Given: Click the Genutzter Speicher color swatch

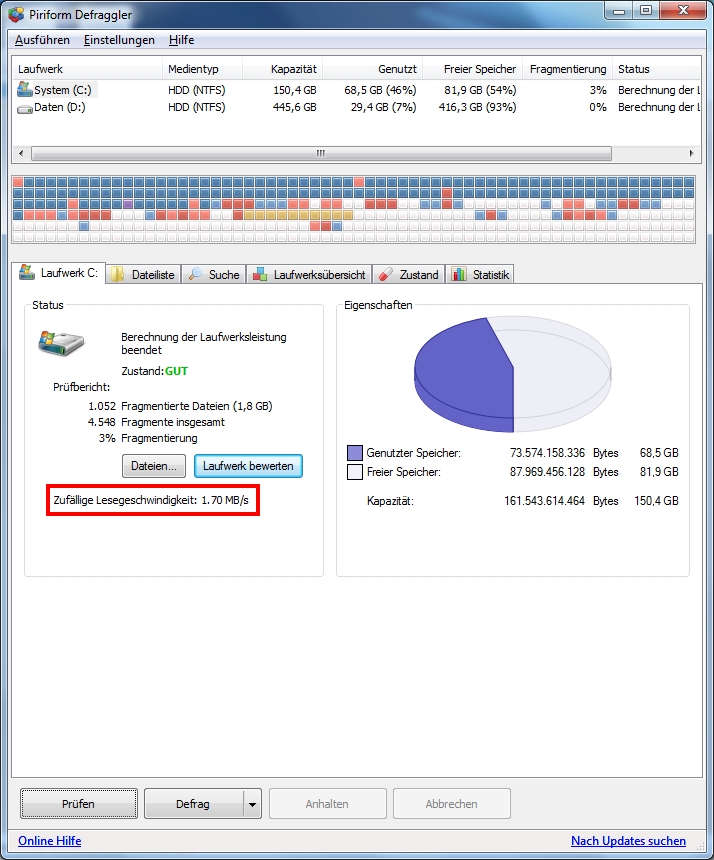Looking at the screenshot, I should [355, 453].
